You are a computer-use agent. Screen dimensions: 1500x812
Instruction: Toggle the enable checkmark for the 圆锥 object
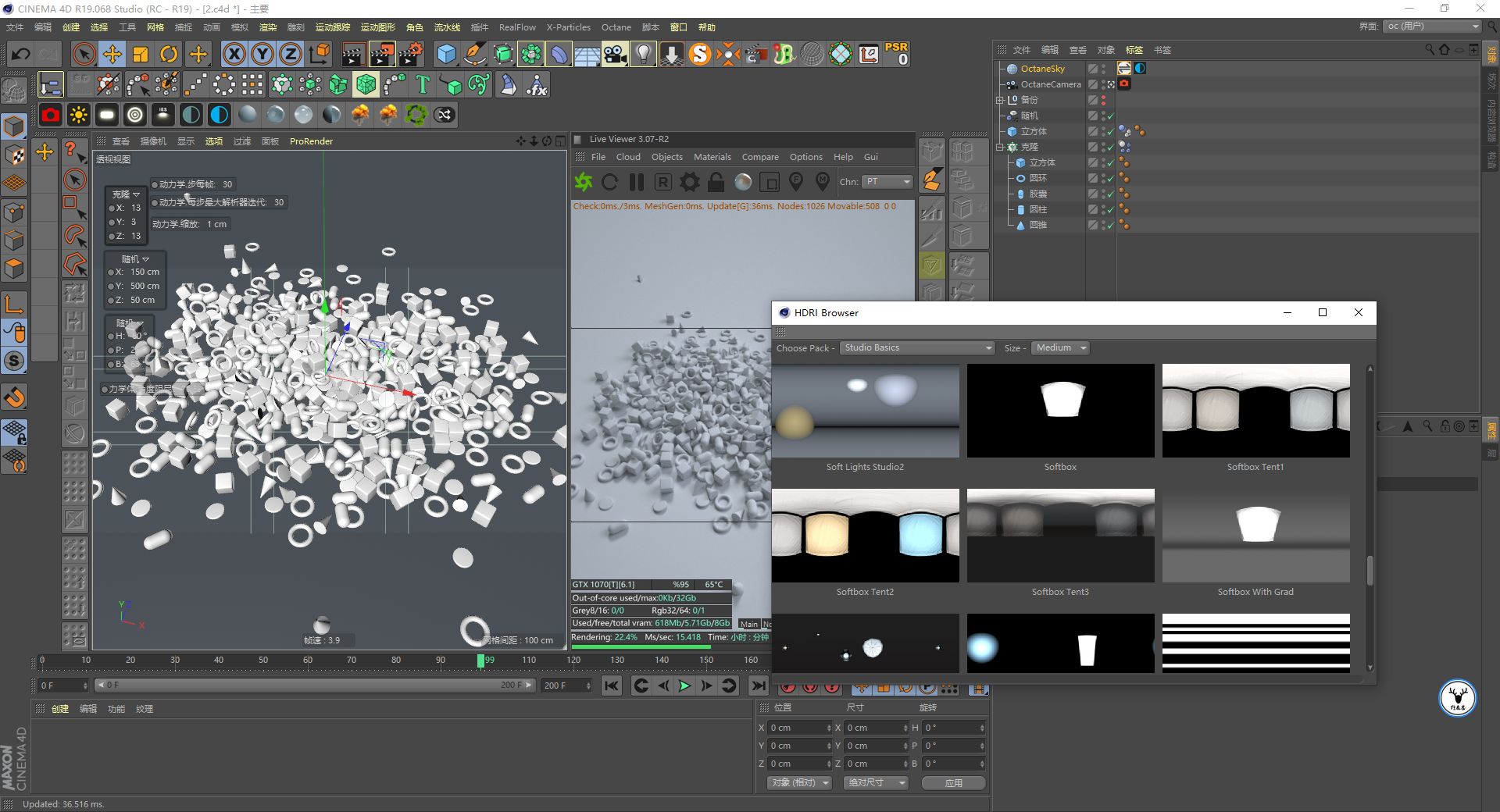pyautogui.click(x=1111, y=225)
